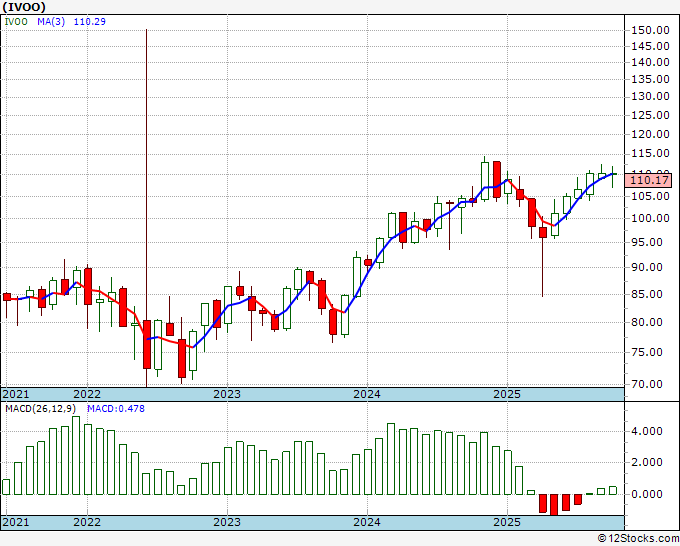Screen dimensions: 680x546
Task: Click 2024 on the MACD panel timeline
Action: pyautogui.click(x=367, y=522)
